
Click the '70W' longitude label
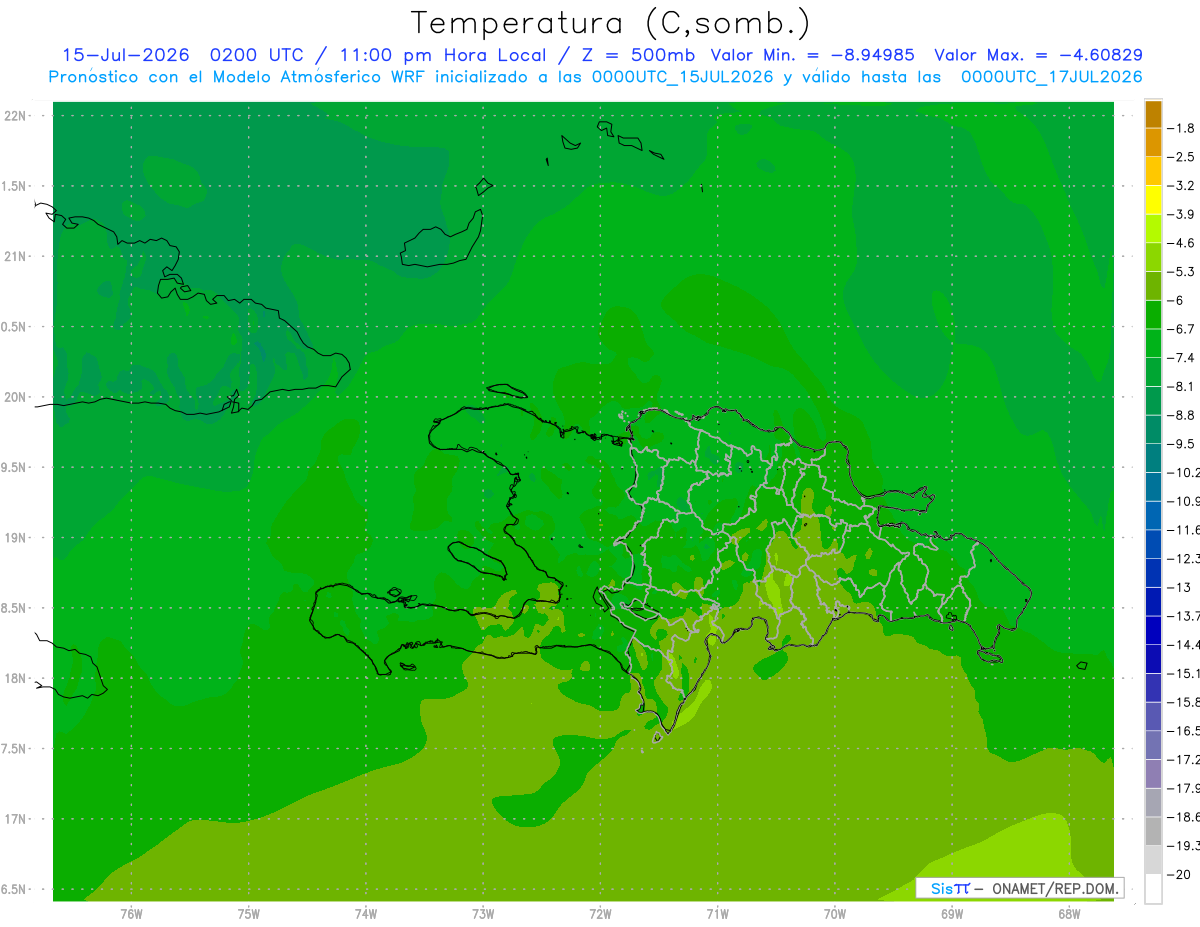coord(835,914)
